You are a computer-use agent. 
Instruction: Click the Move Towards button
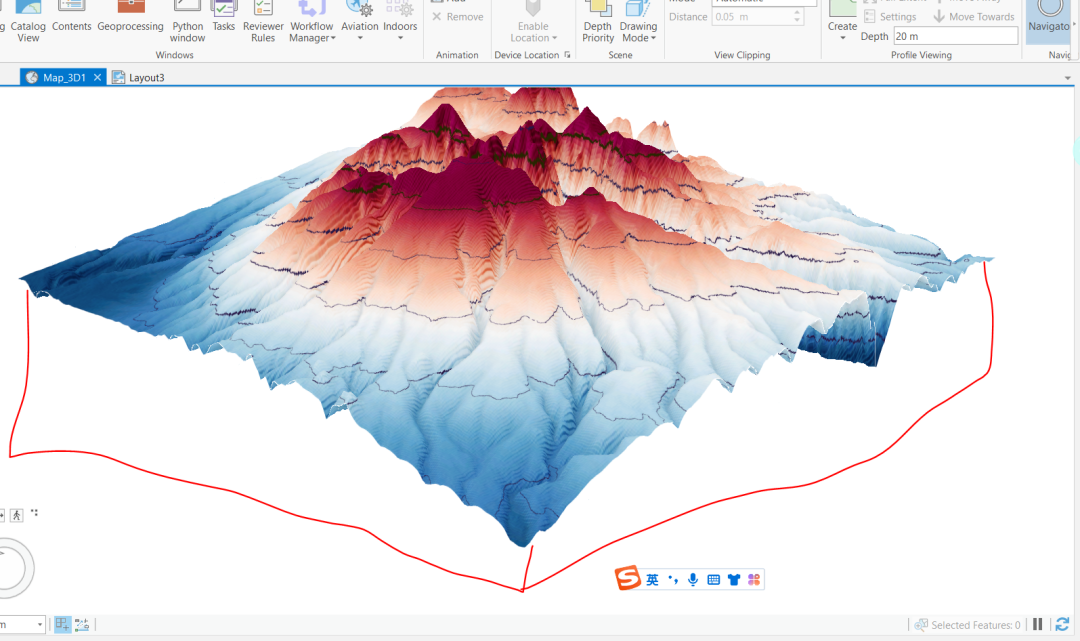click(974, 17)
